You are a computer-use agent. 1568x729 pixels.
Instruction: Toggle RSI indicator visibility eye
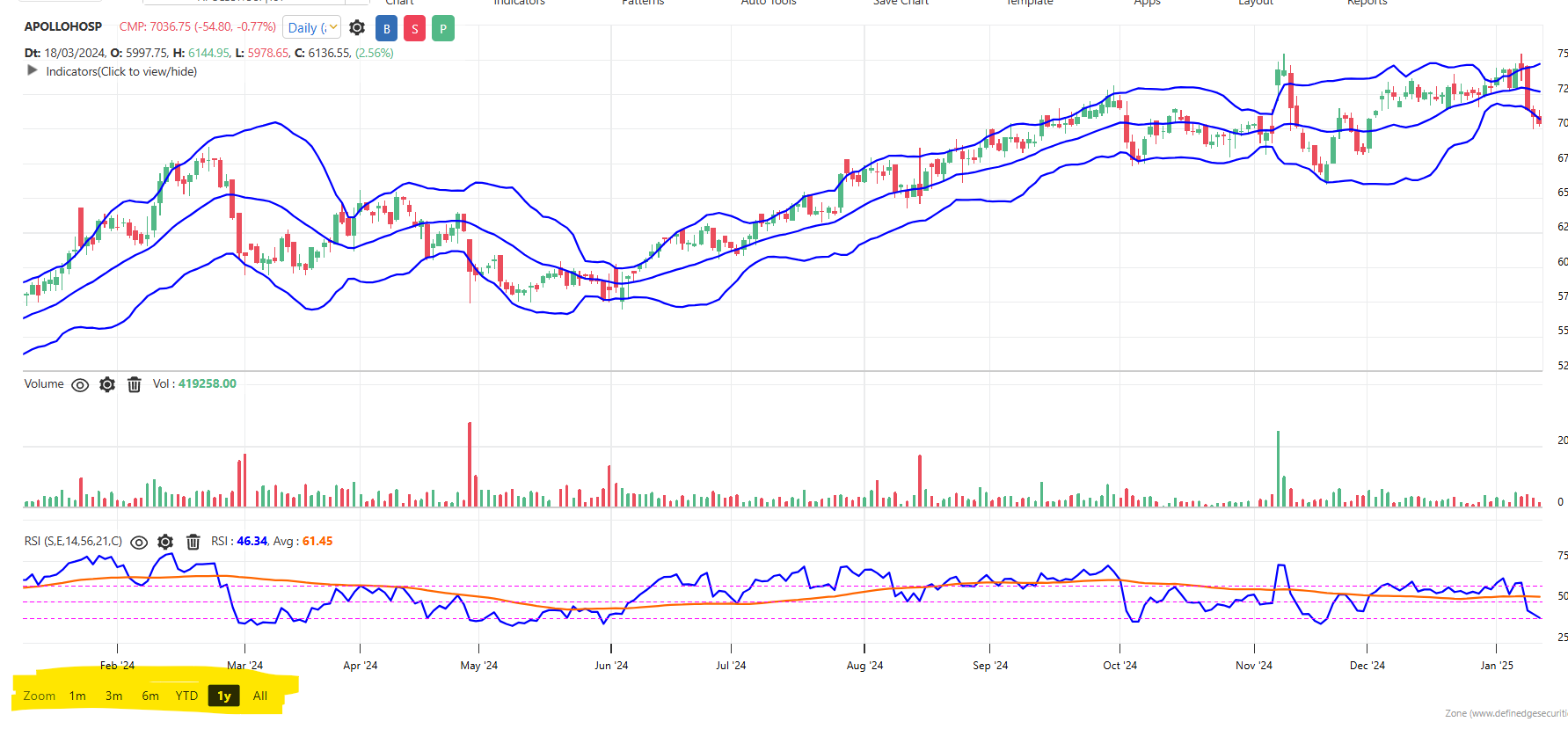tap(139, 543)
